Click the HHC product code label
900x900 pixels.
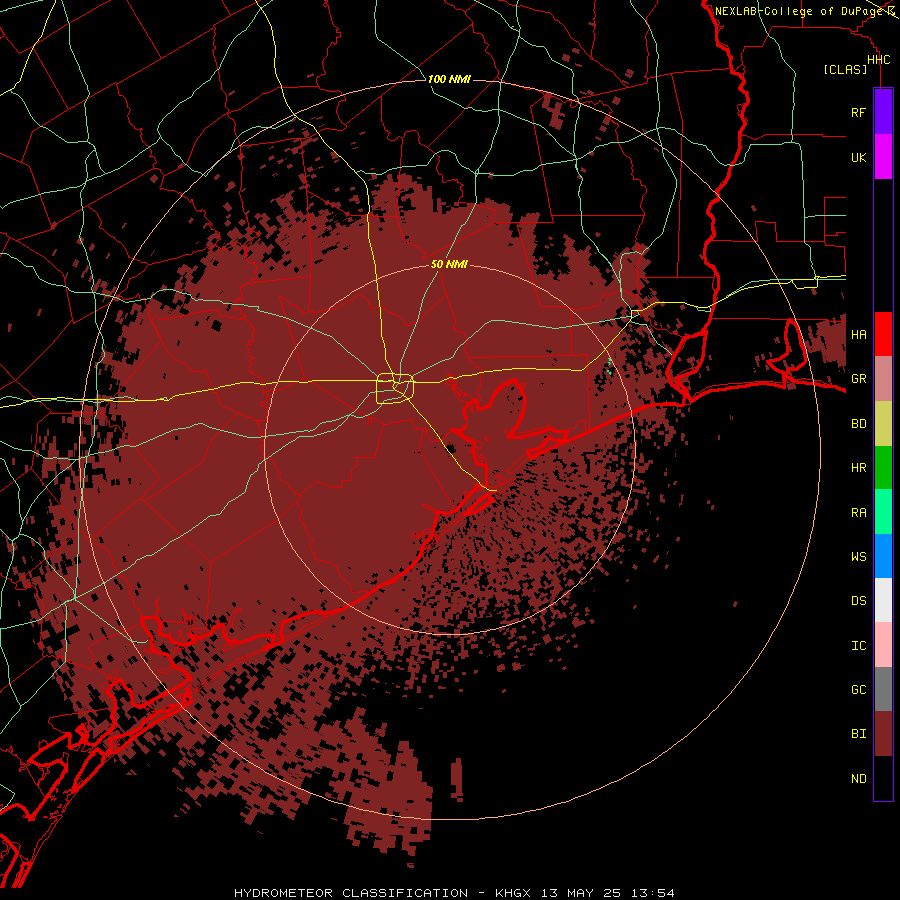[878, 60]
